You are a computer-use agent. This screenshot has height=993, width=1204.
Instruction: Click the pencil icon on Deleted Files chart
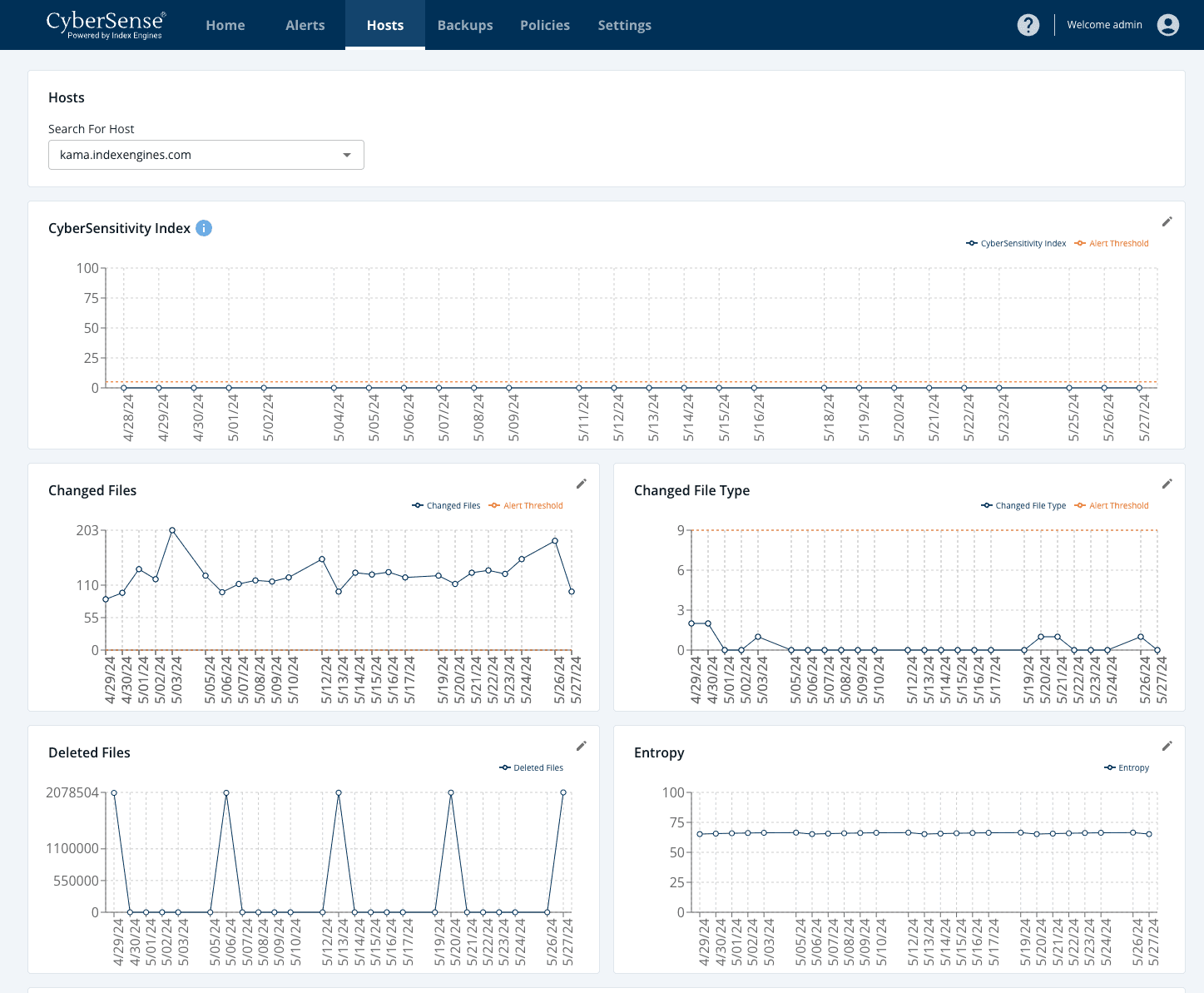click(582, 745)
